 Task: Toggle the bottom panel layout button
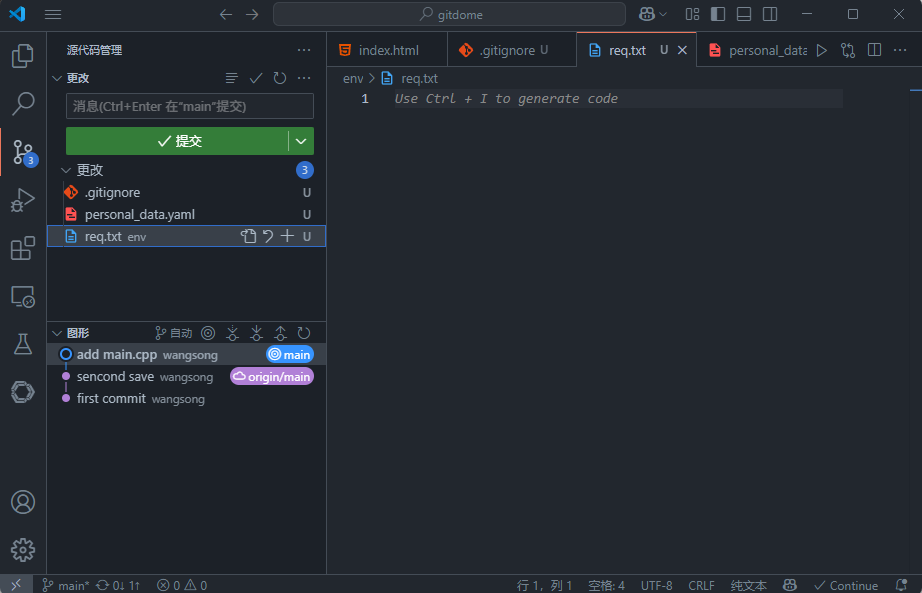744,14
